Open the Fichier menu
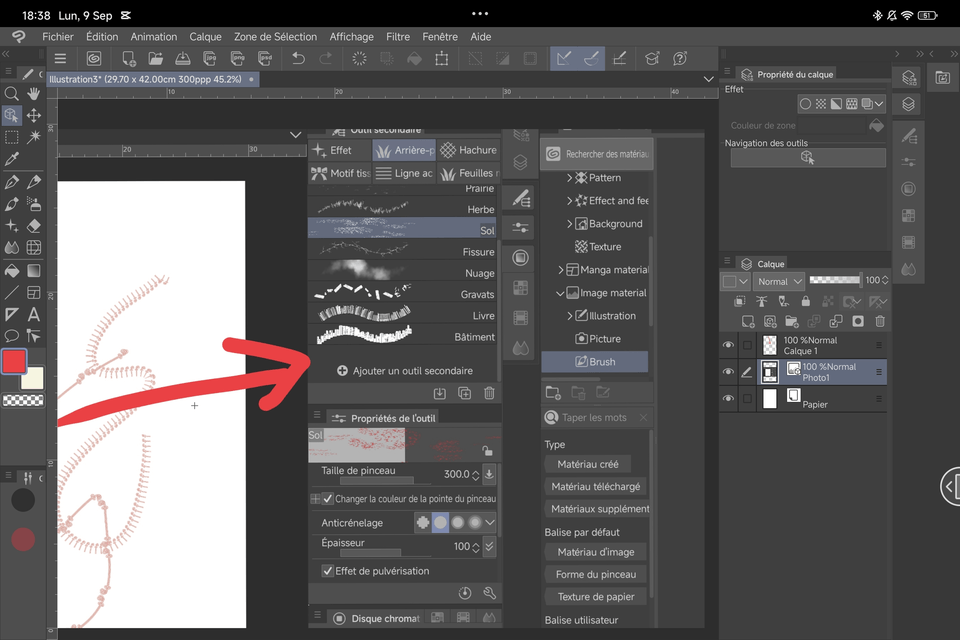The width and height of the screenshot is (960, 640). [x=58, y=37]
